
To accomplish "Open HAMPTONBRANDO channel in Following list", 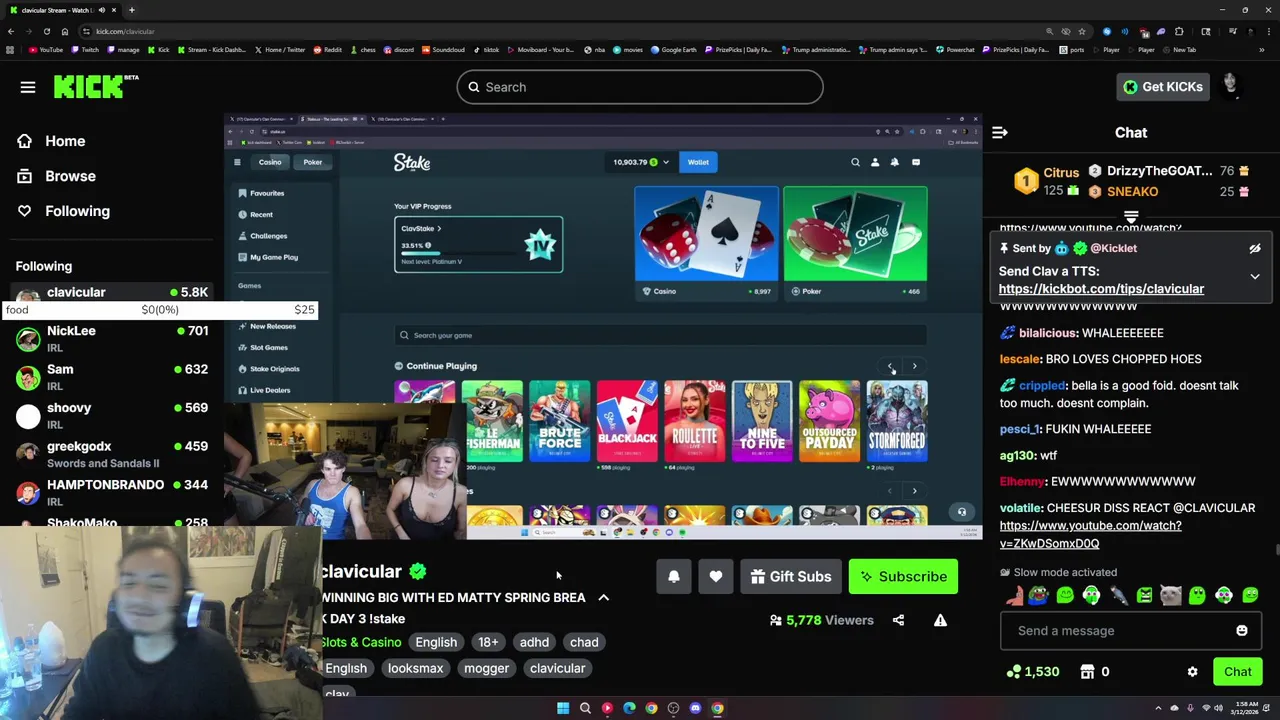I will tap(112, 492).
